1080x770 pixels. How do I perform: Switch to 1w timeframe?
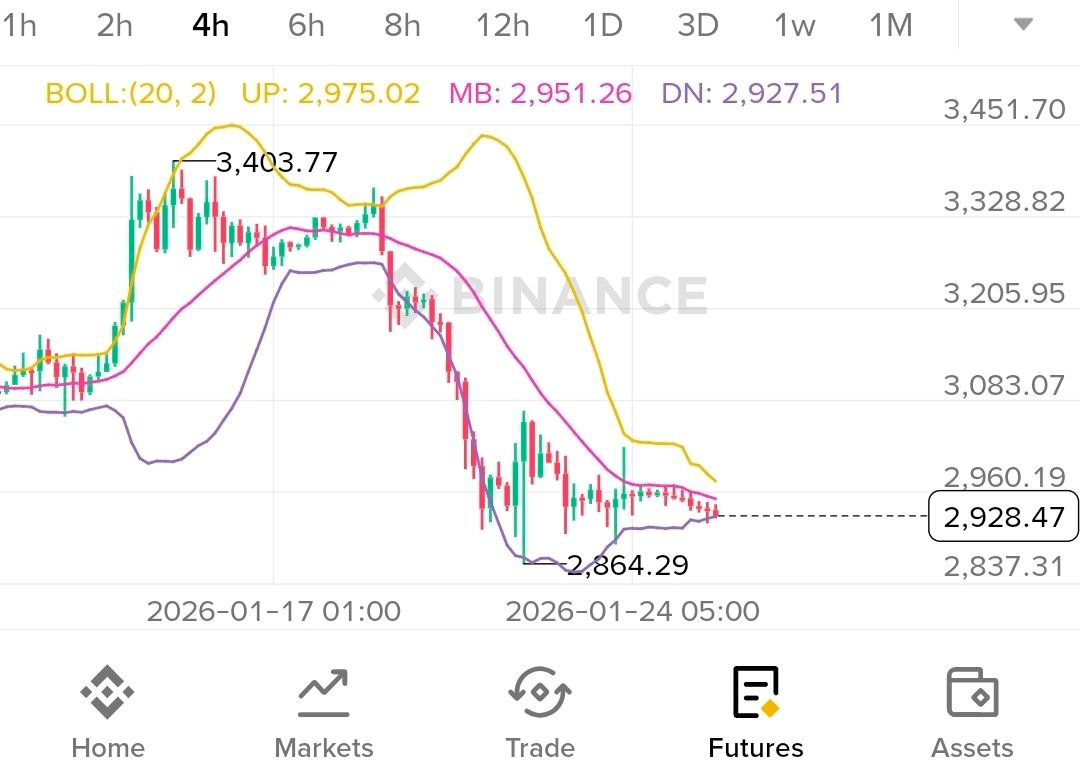pyautogui.click(x=795, y=25)
